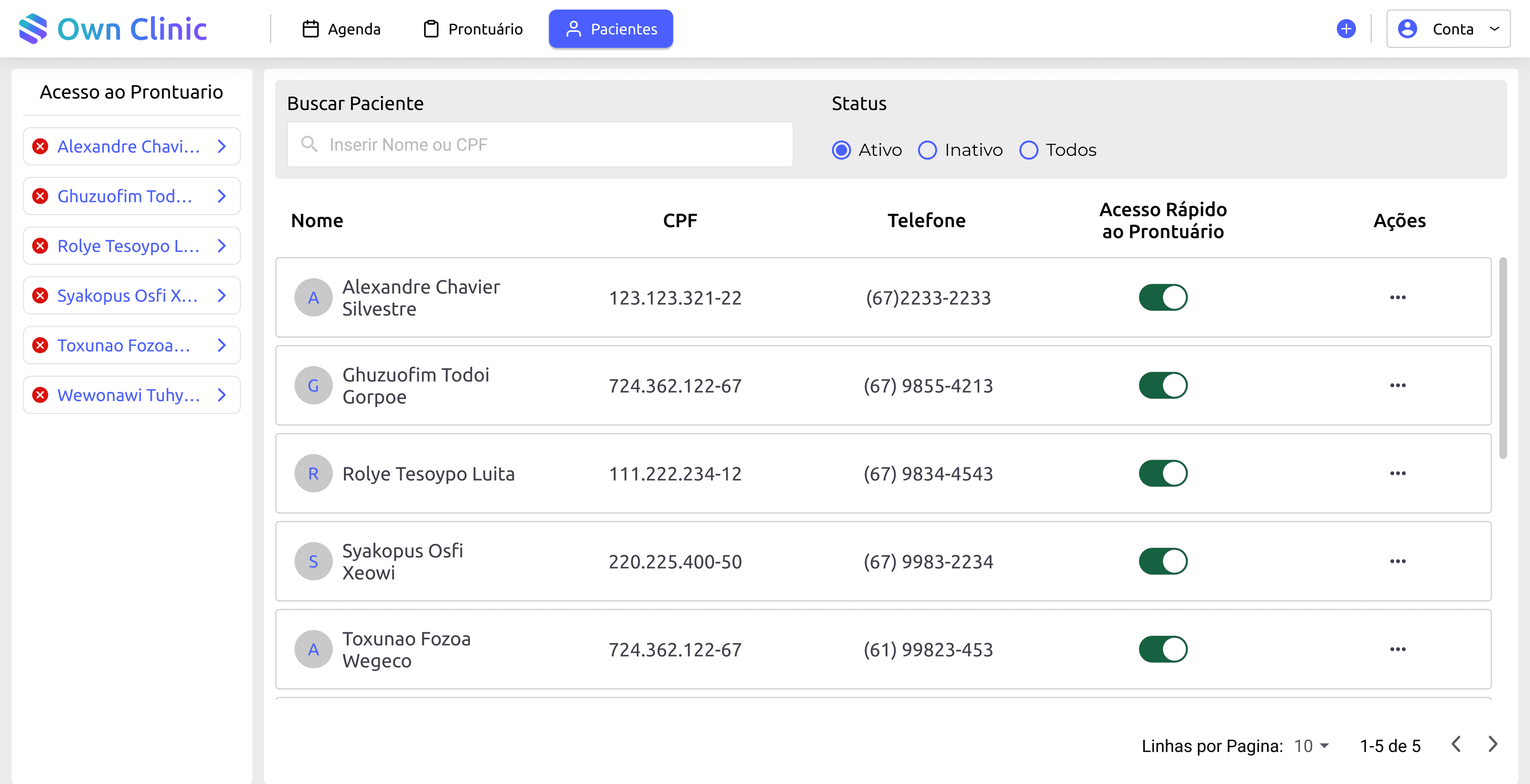The image size is (1530, 784).
Task: Disable quick access for Alexandre Chavier Silvestre
Action: (1163, 298)
